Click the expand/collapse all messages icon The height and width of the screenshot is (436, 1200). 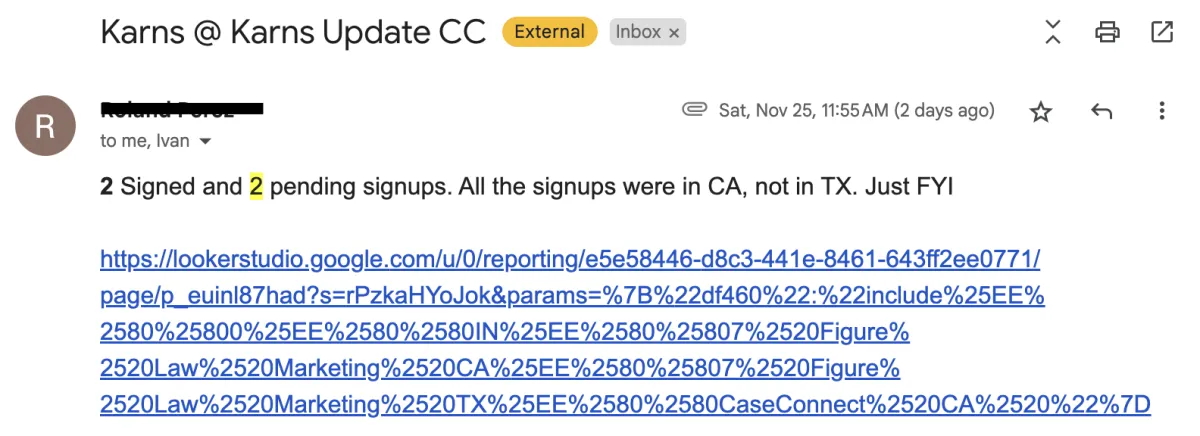(1052, 31)
